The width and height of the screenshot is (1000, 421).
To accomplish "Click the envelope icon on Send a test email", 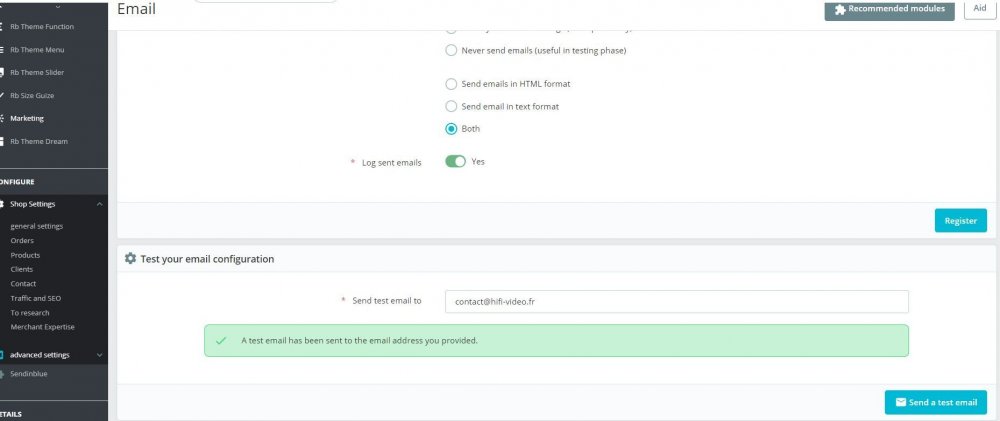I will 900,402.
